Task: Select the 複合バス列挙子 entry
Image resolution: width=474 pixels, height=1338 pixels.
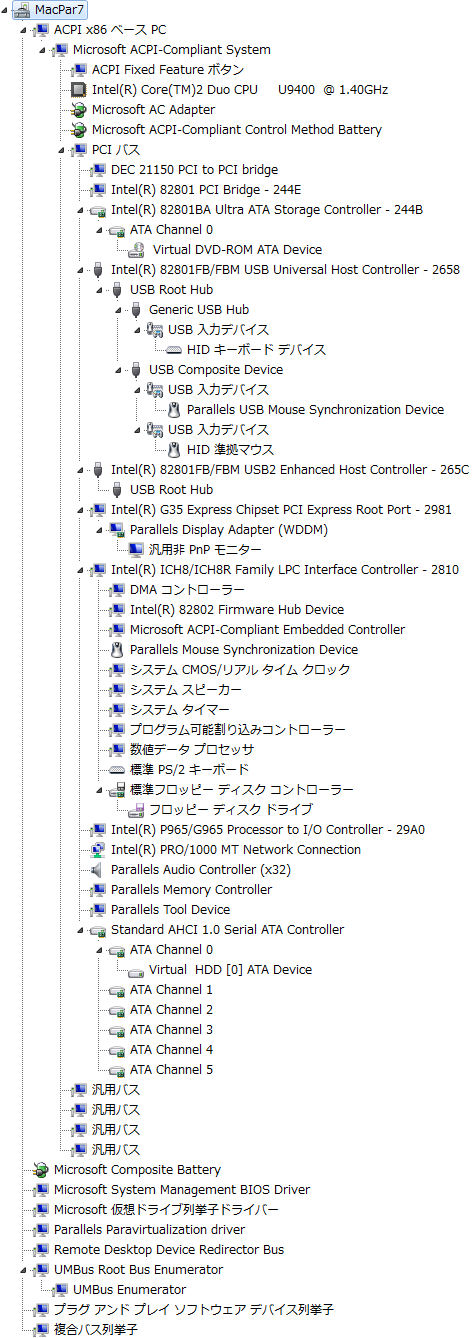Action: click(95, 1330)
